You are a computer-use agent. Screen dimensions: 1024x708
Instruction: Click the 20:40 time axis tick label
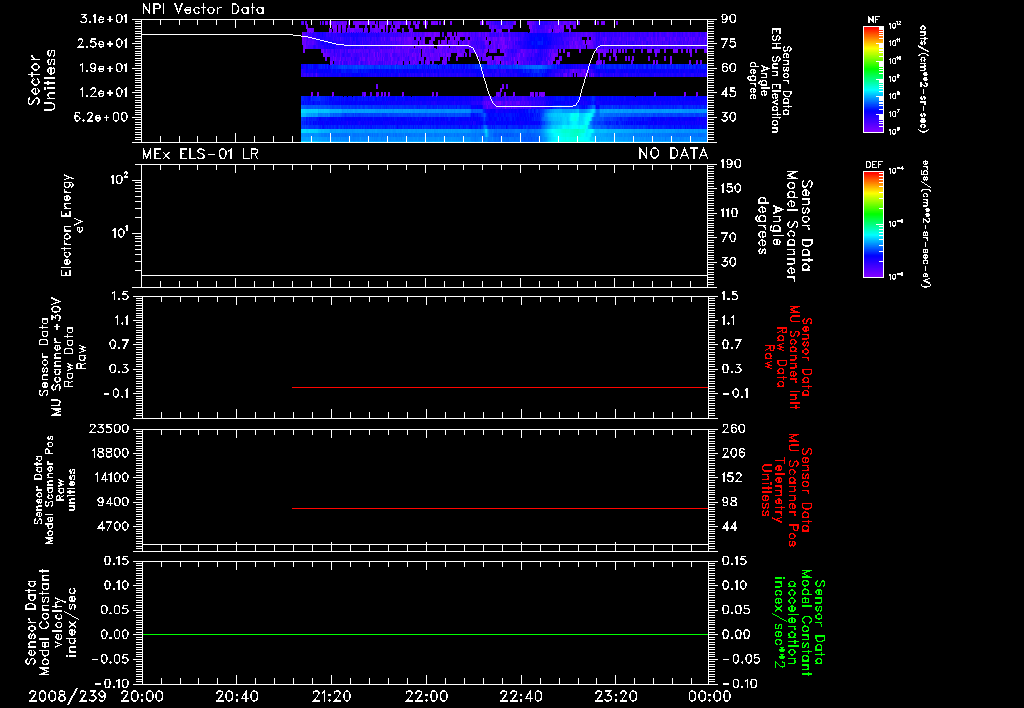tap(236, 696)
